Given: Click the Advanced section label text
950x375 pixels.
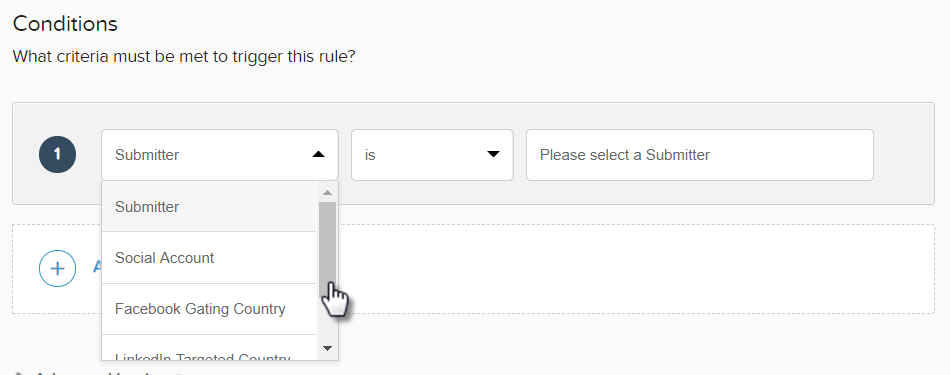Looking at the screenshot, I should 97,372.
